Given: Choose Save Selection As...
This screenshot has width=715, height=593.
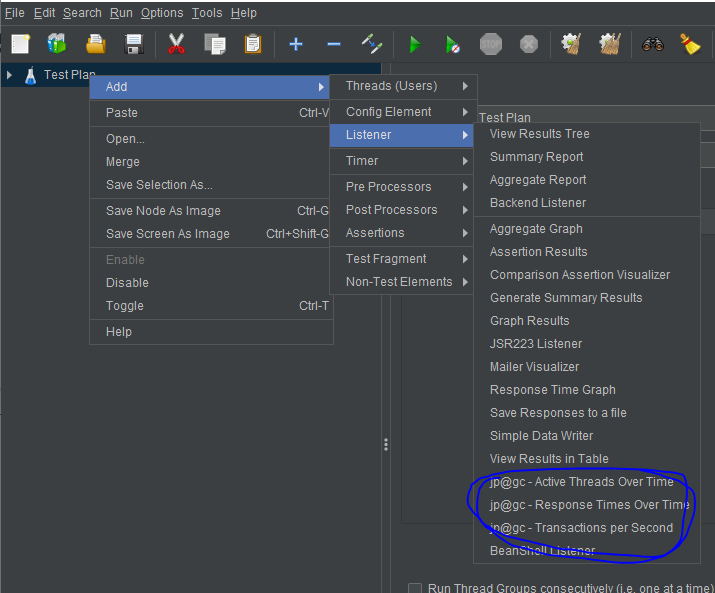Looking at the screenshot, I should [210, 185].
